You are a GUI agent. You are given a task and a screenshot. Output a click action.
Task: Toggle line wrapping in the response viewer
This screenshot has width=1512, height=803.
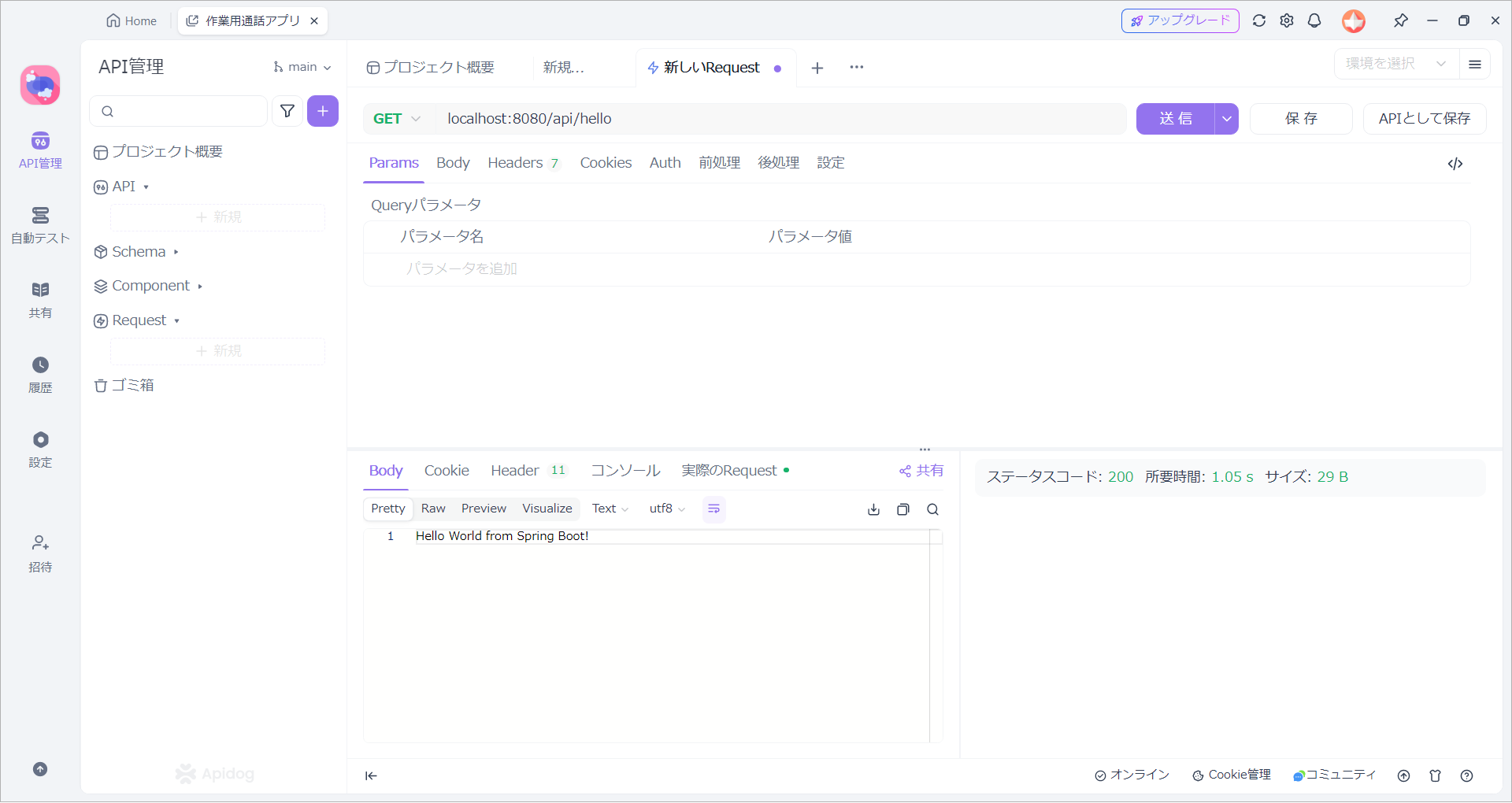tap(713, 509)
